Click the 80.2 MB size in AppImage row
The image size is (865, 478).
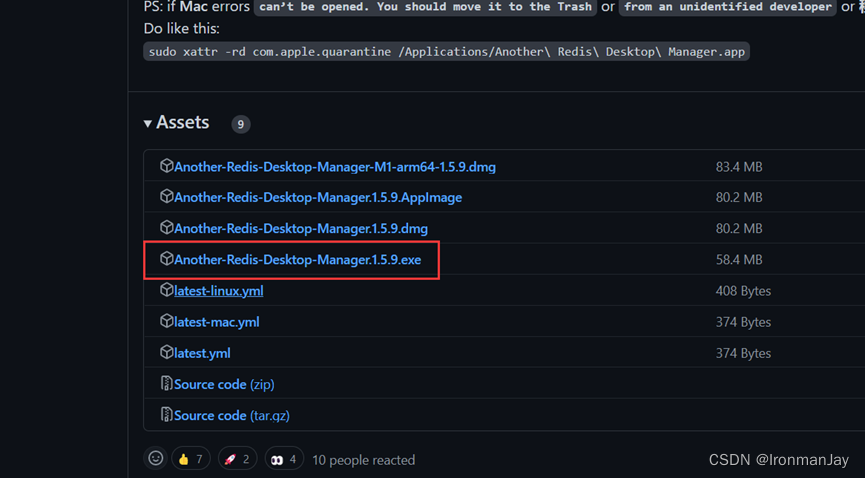coord(739,198)
